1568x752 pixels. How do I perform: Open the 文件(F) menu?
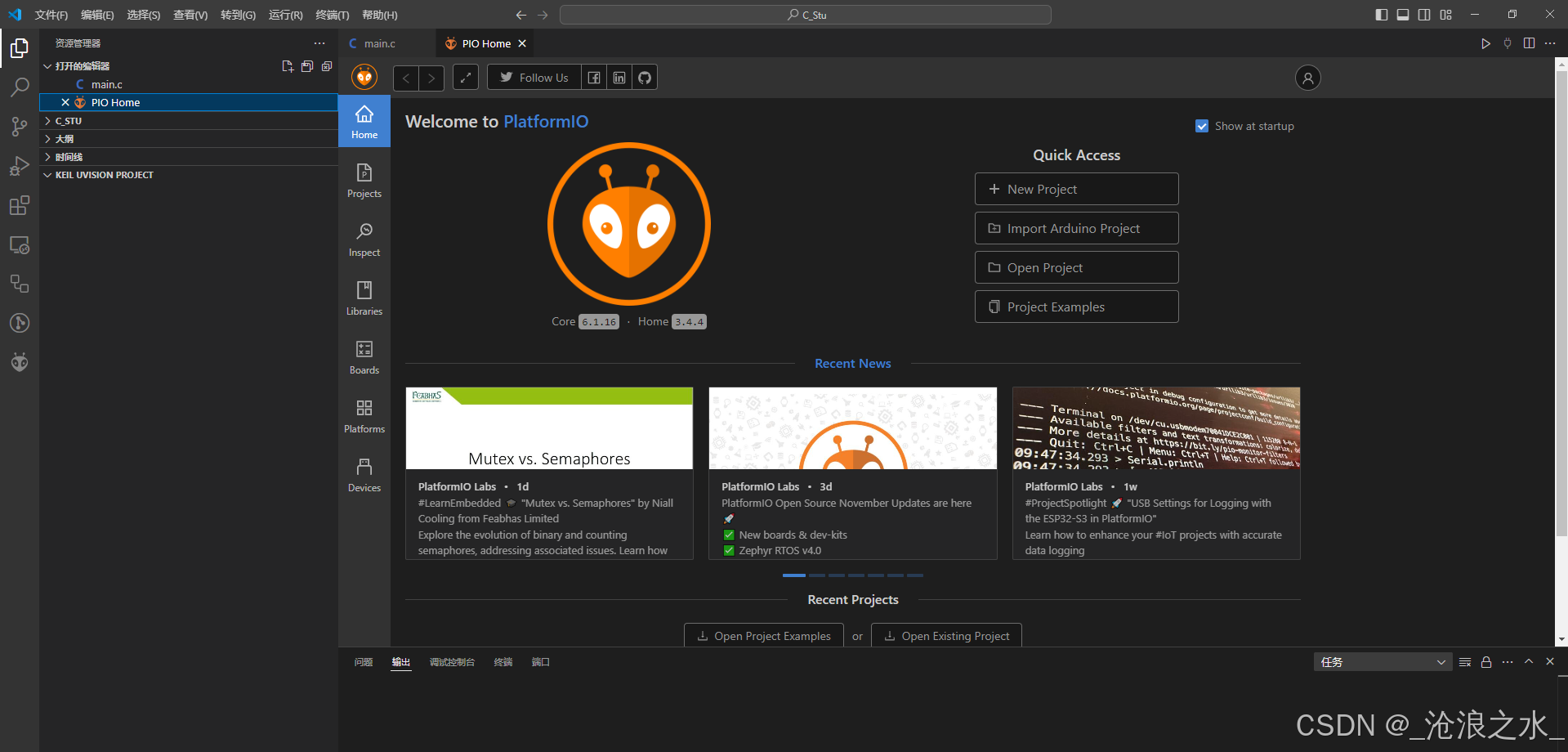(51, 15)
